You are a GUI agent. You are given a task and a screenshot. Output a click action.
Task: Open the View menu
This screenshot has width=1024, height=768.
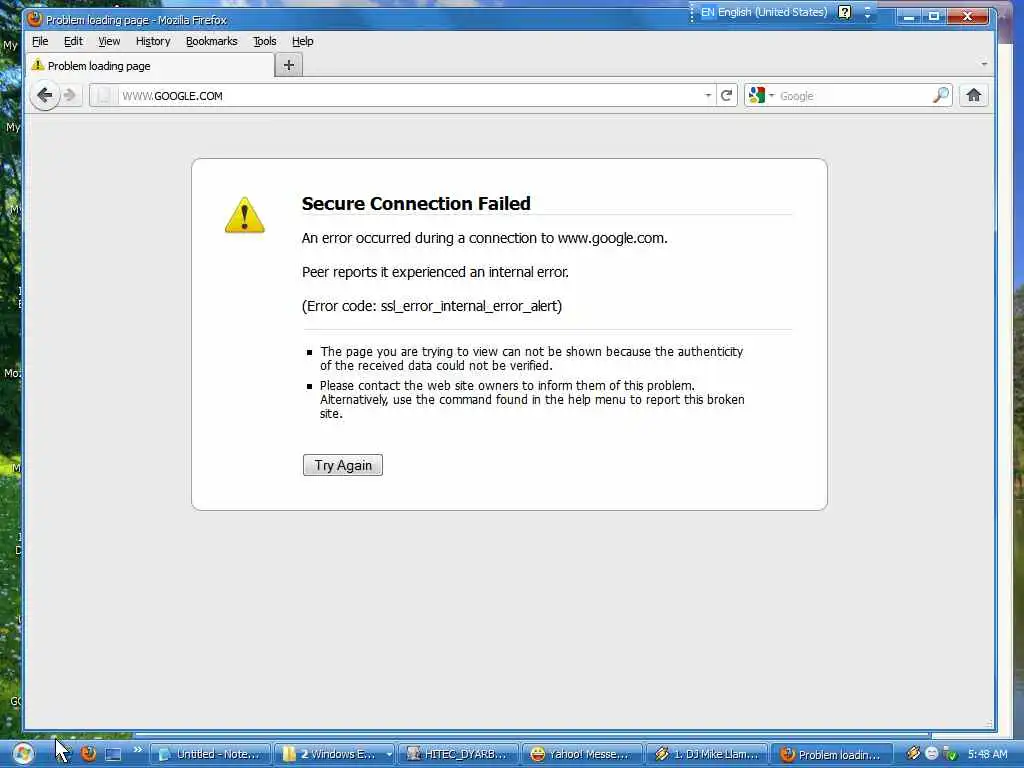(x=109, y=41)
